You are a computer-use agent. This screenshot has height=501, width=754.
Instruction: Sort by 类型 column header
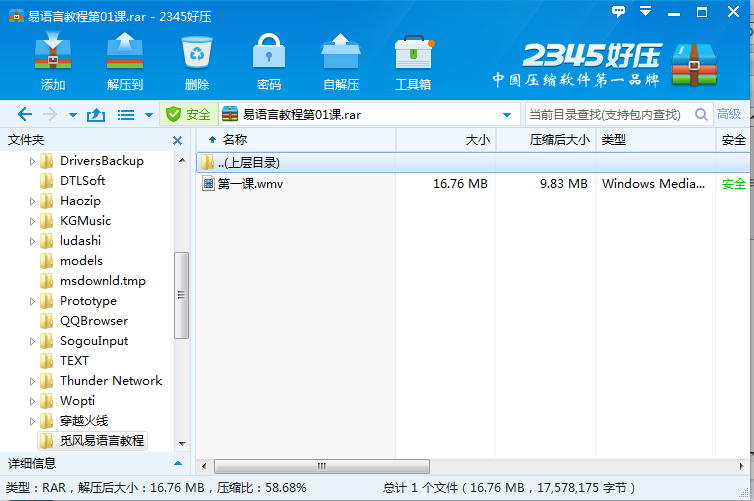pos(656,140)
